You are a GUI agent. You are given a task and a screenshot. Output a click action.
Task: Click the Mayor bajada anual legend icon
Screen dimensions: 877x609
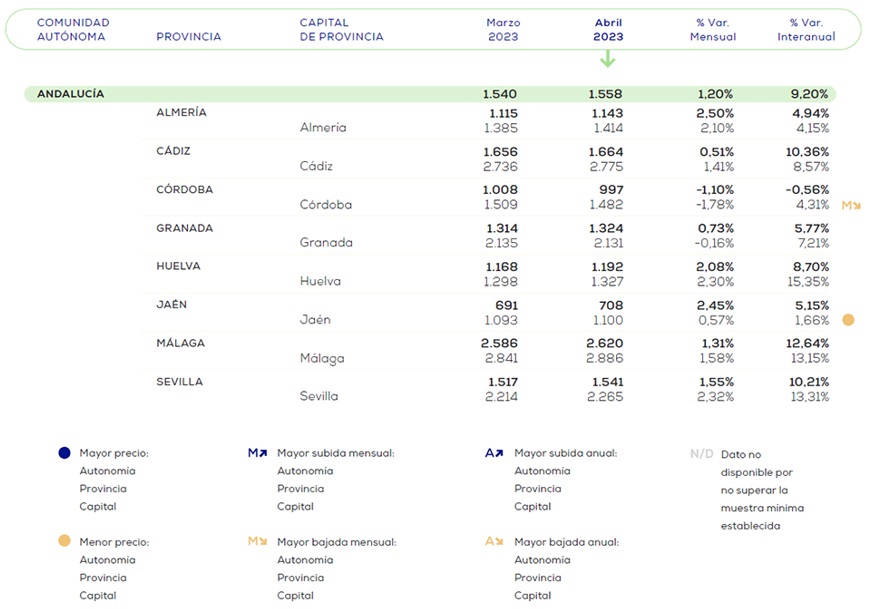493,541
